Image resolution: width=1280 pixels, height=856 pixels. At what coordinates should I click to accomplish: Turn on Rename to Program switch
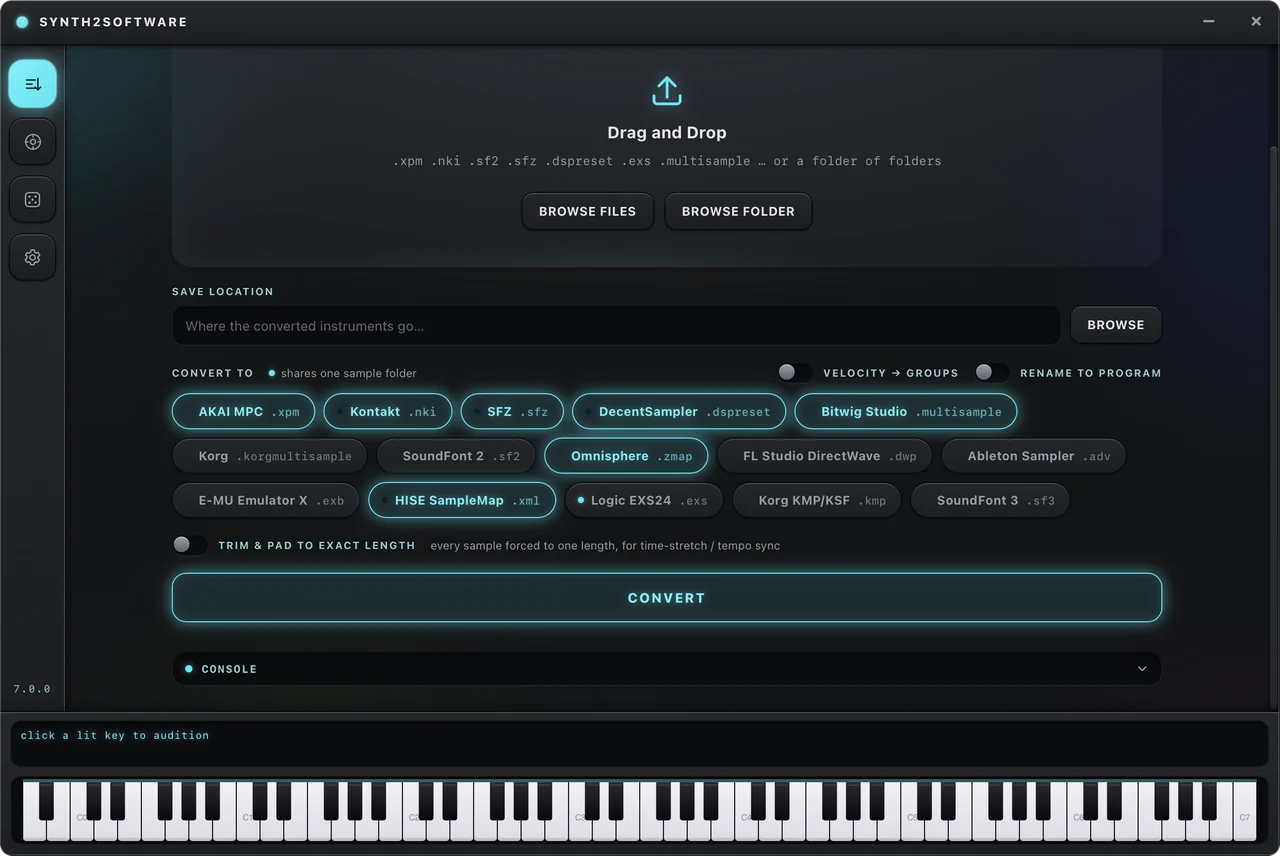(x=992, y=373)
